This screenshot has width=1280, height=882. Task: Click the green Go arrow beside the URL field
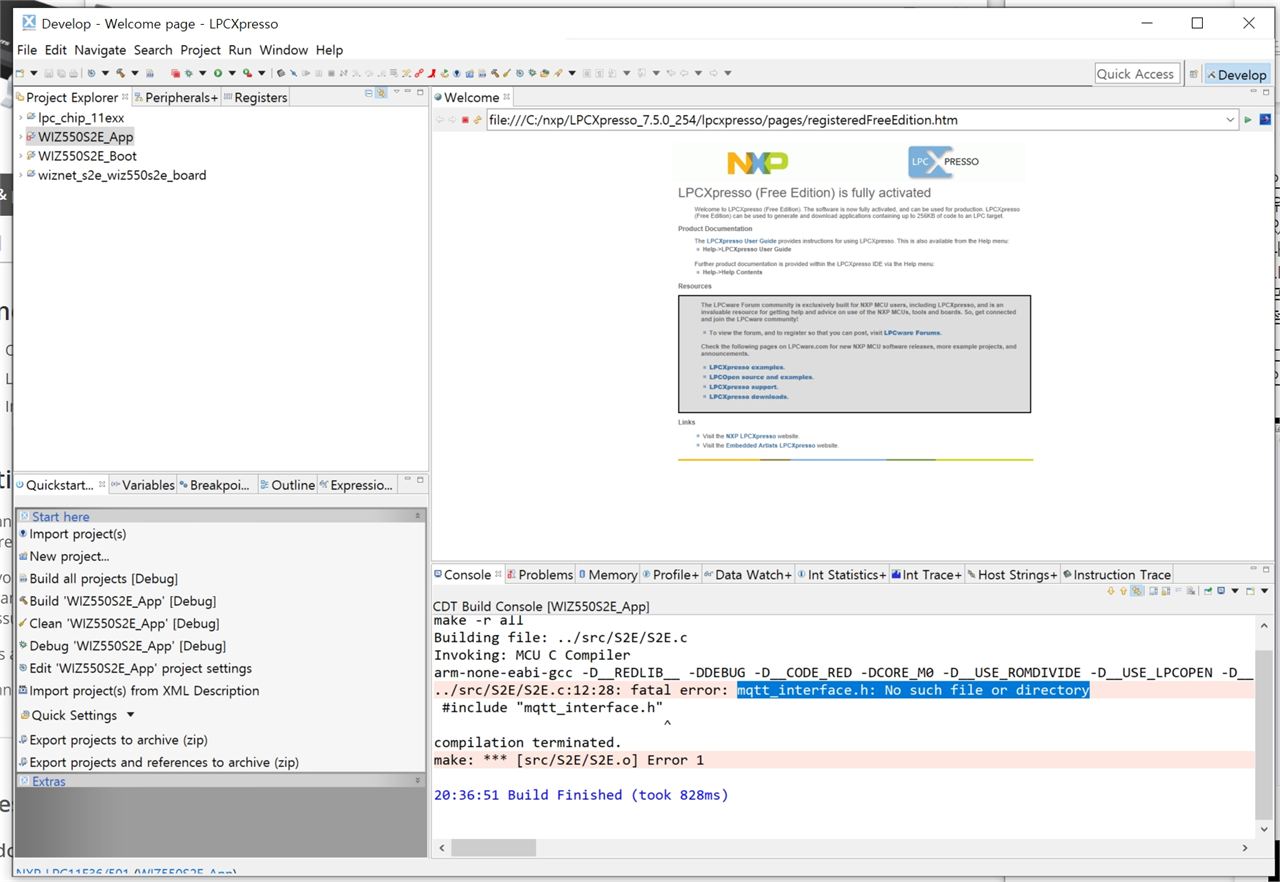[1248, 120]
